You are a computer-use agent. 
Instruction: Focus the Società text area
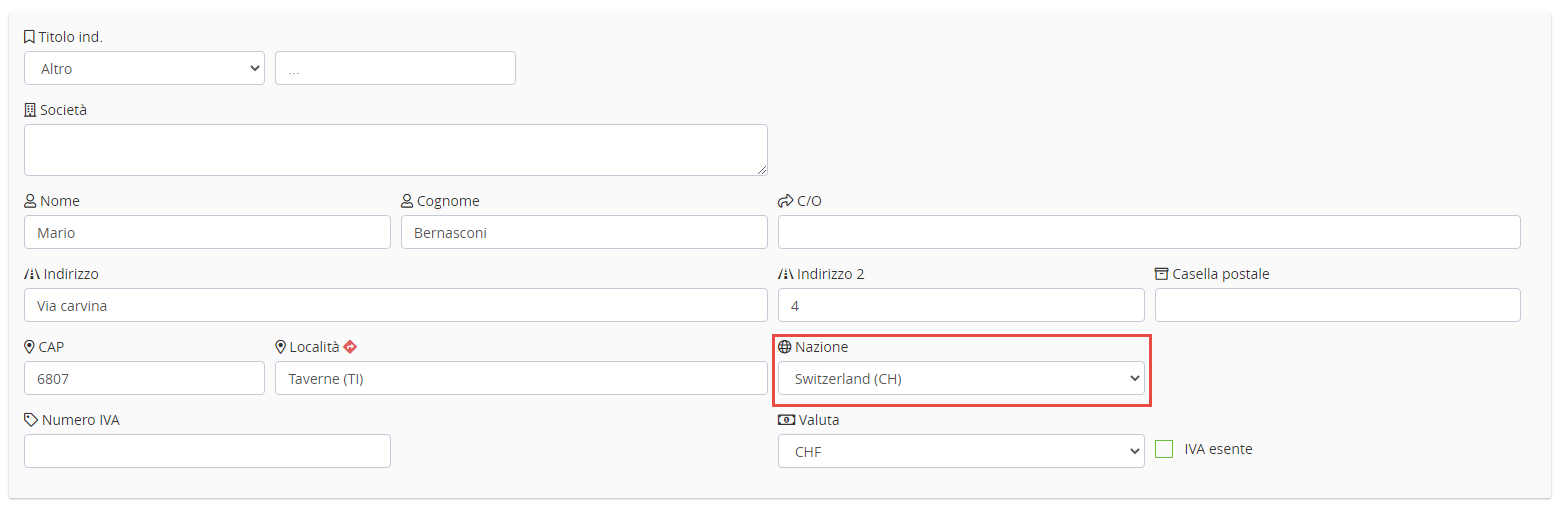pyautogui.click(x=395, y=150)
